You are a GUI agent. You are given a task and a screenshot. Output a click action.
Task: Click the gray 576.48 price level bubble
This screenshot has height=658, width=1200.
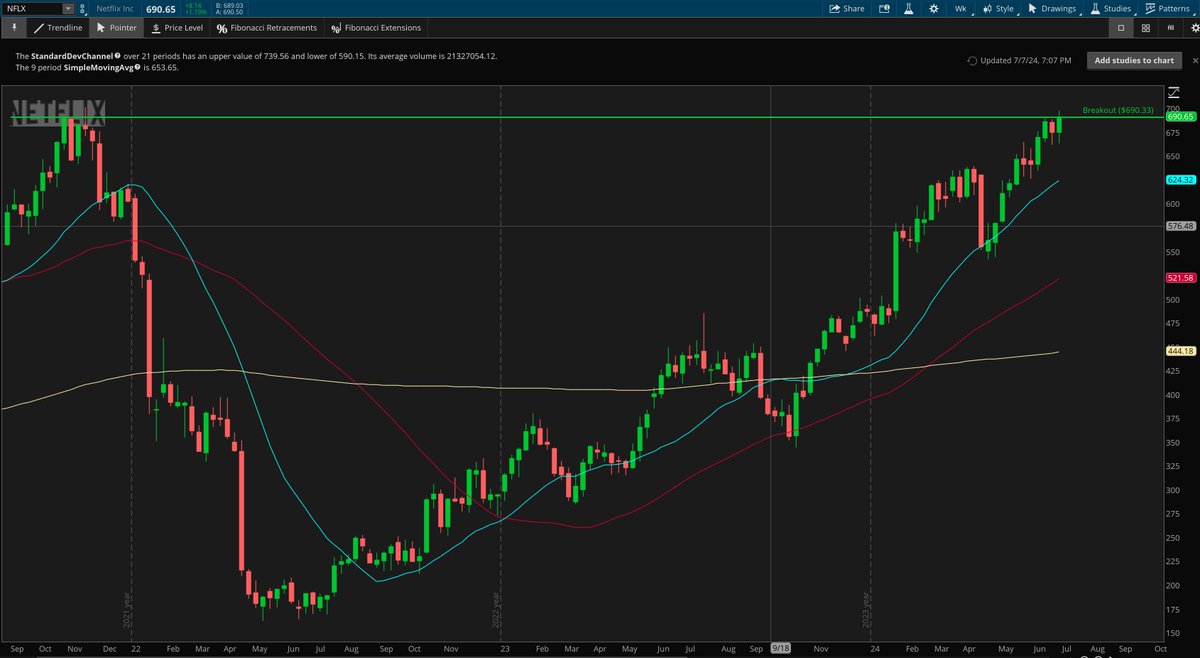click(1180, 226)
